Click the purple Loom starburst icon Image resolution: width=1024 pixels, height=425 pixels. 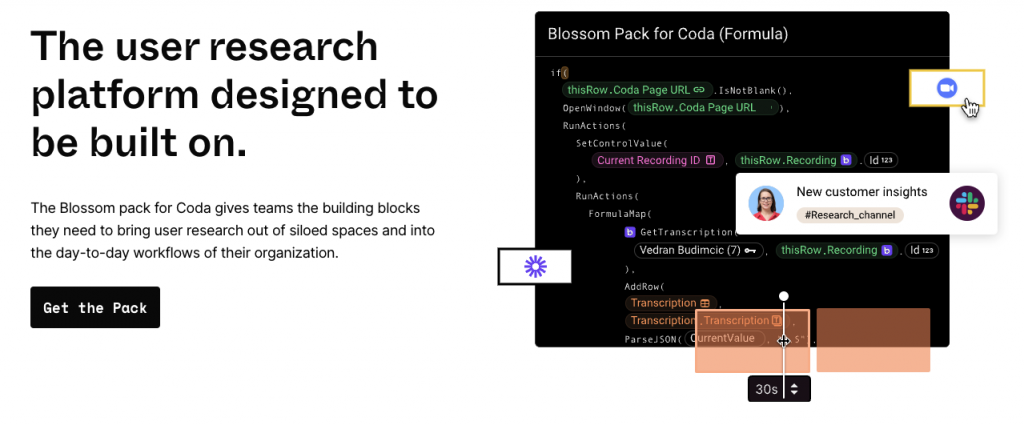pyautogui.click(x=535, y=266)
